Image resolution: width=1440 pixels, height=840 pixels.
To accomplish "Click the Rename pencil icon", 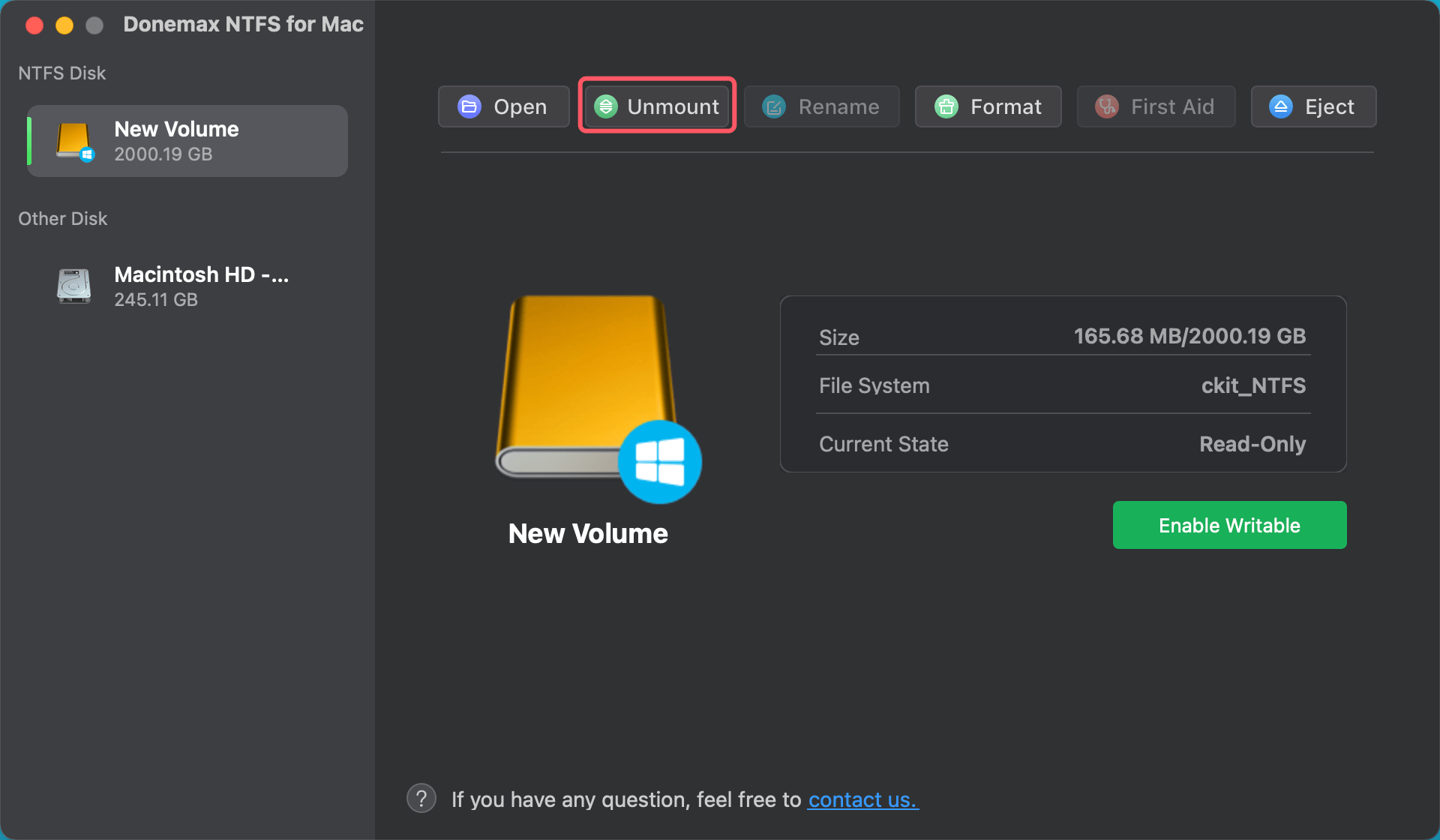I will tap(772, 106).
